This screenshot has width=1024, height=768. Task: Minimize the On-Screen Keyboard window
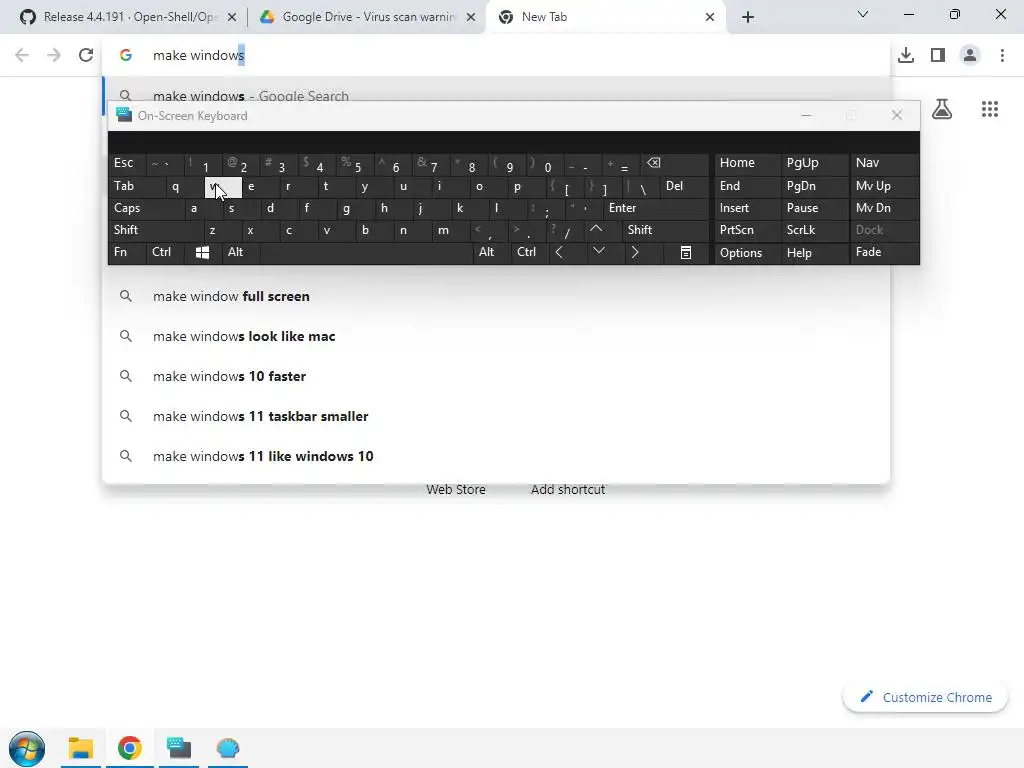click(x=806, y=116)
